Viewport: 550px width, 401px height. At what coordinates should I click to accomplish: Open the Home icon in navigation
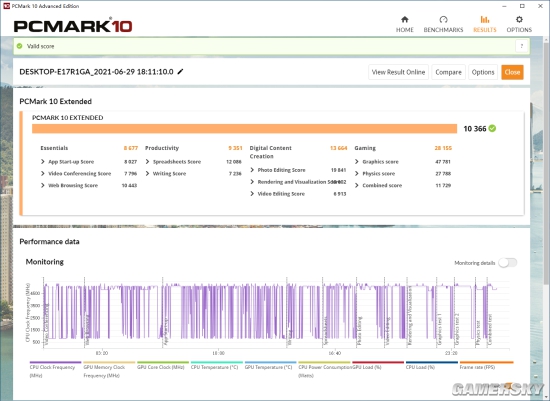[x=404, y=19]
